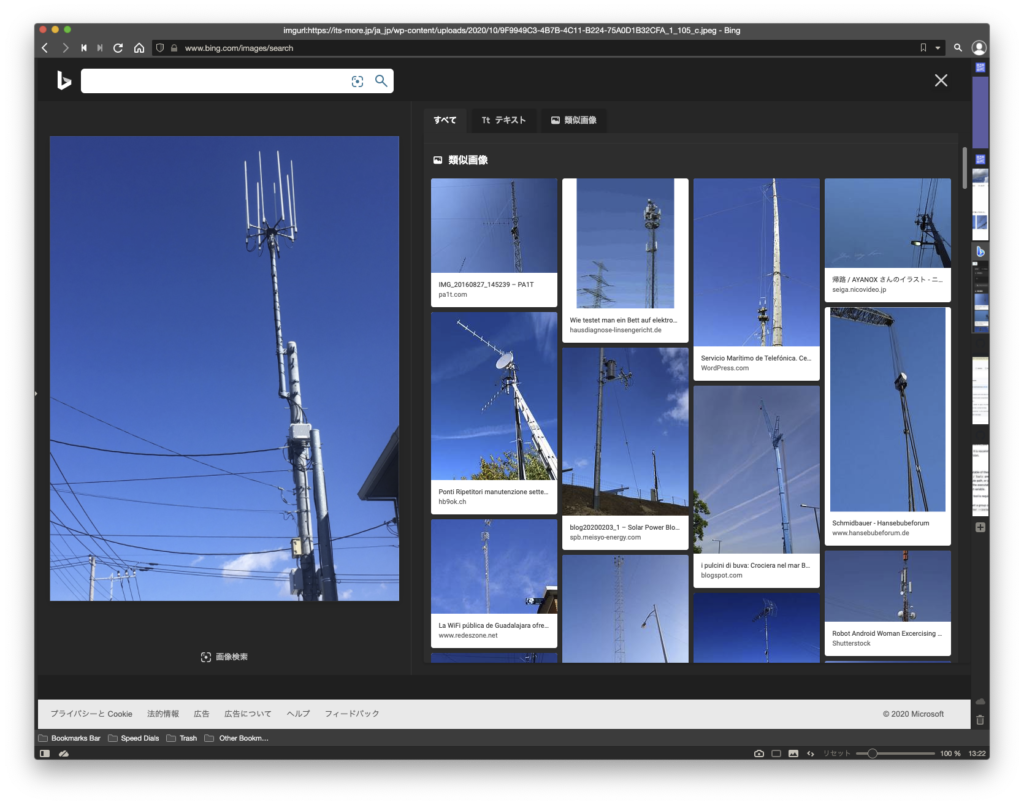
Task: Click the 画像検索 button below the photo
Action: pyautogui.click(x=224, y=657)
